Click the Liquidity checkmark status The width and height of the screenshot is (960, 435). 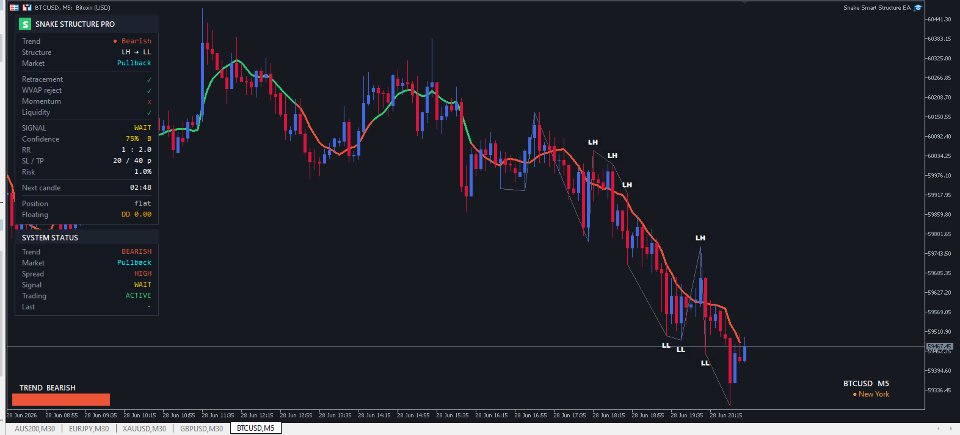pos(149,113)
